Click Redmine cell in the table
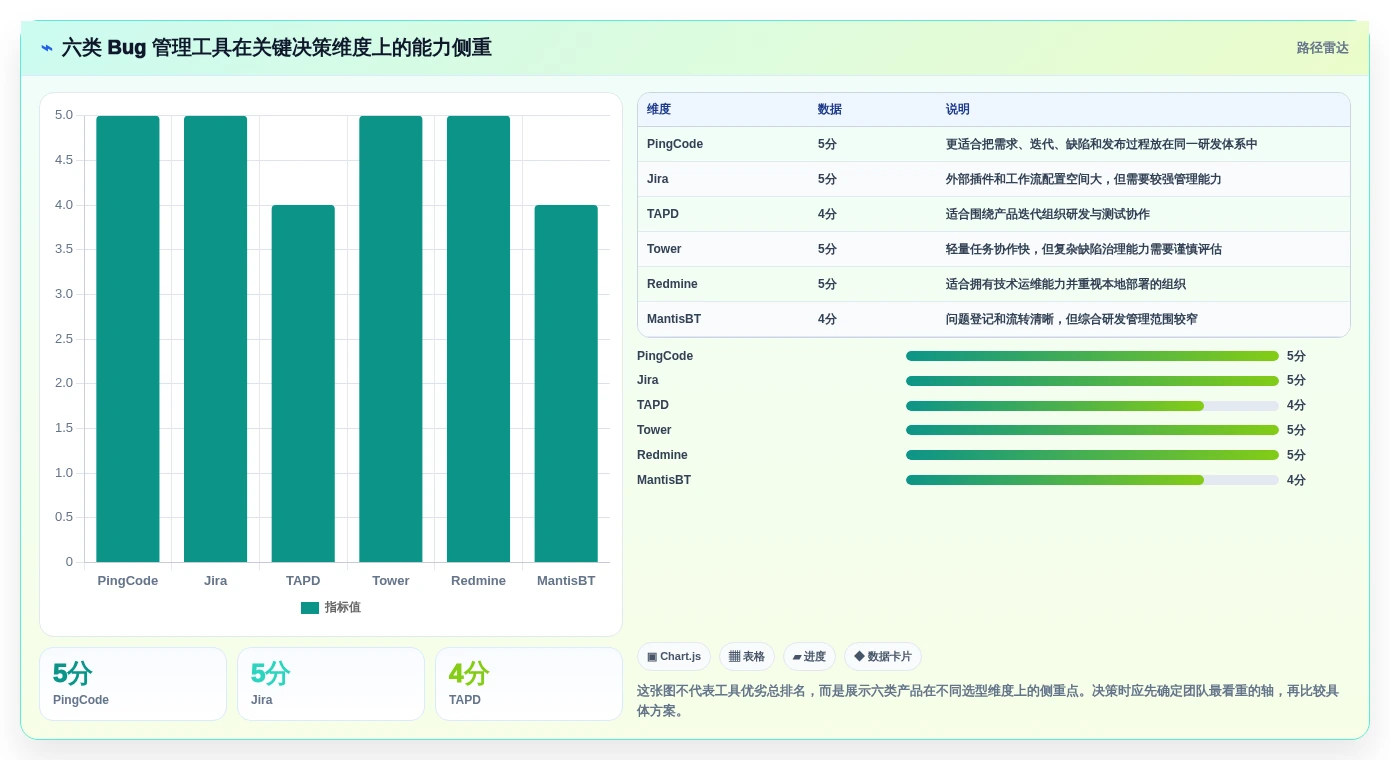This screenshot has width=1390, height=760. [x=672, y=284]
